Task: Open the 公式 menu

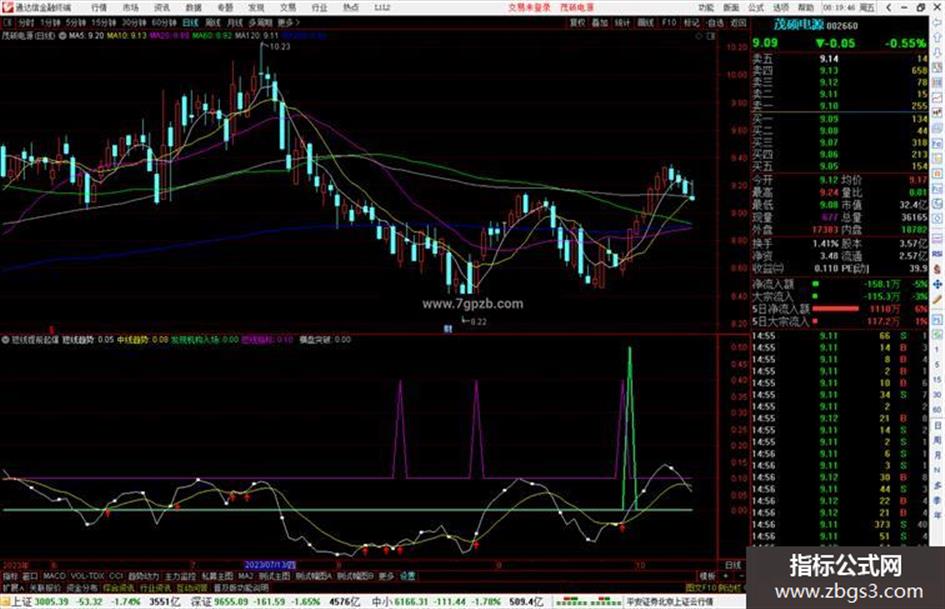Action: (x=756, y=7)
